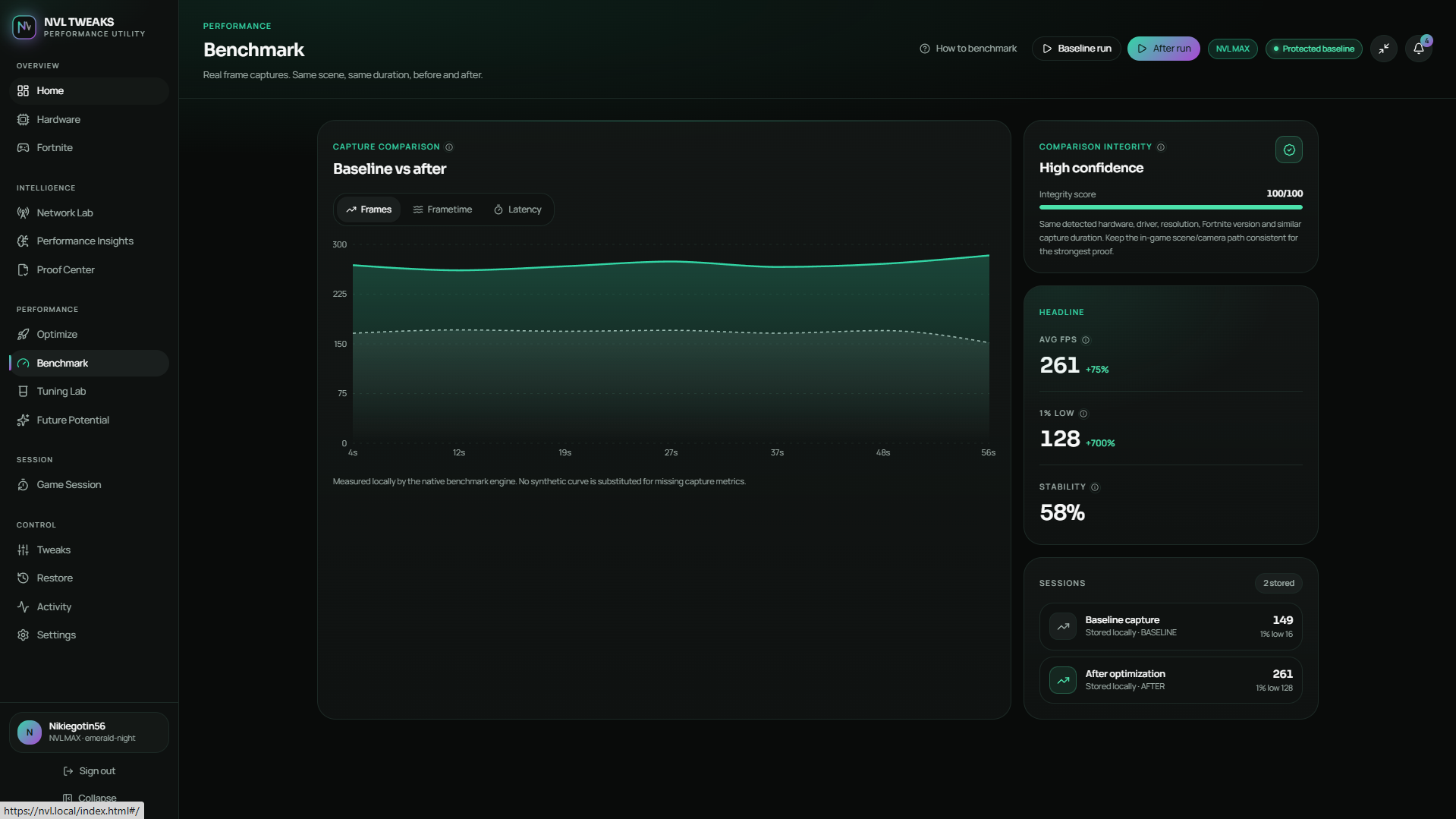The image size is (1456, 819).
Task: Click the Baseline vs after frames chart
Action: click(671, 344)
